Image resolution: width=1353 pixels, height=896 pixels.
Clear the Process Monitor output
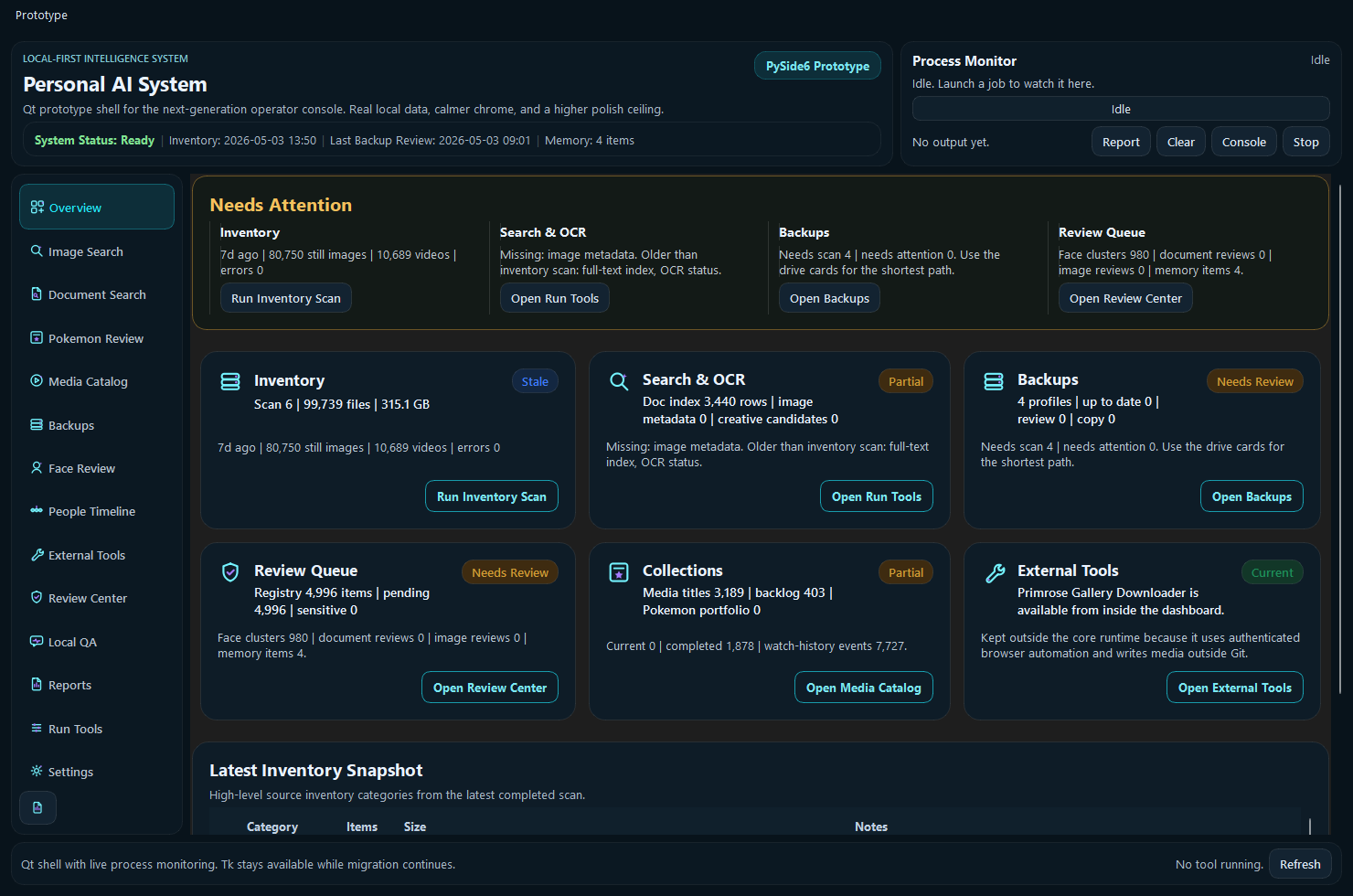point(1180,142)
